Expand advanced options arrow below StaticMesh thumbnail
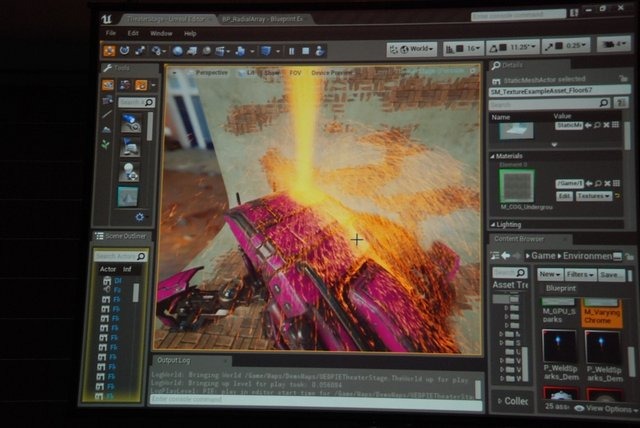This screenshot has width=640, height=428. 554,144
